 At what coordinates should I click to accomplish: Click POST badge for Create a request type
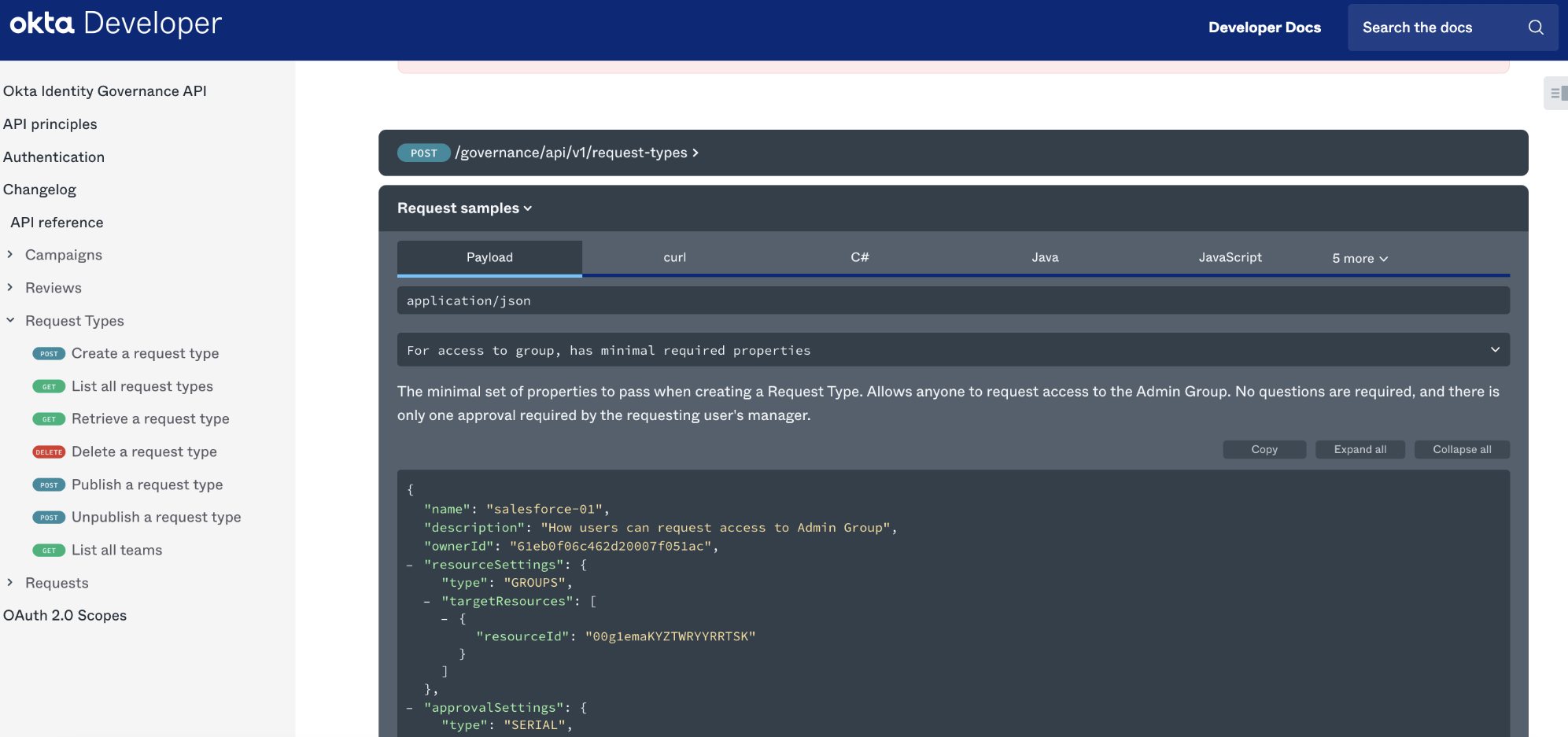click(x=49, y=354)
